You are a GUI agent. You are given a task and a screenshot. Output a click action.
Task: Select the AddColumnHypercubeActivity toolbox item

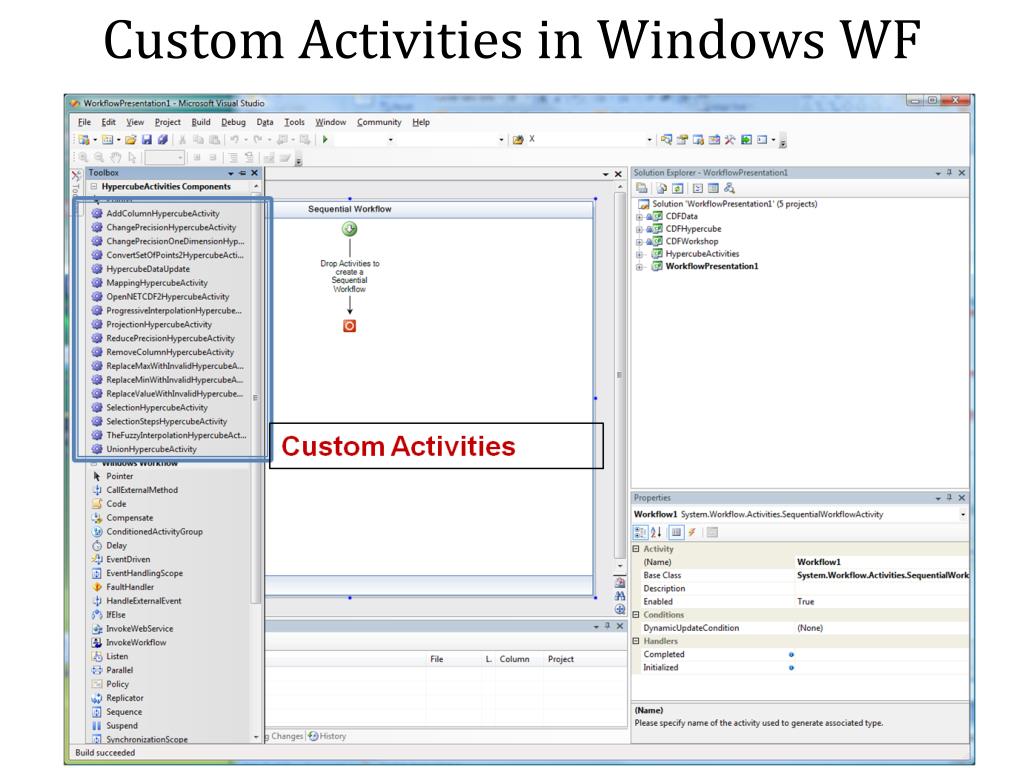click(163, 214)
